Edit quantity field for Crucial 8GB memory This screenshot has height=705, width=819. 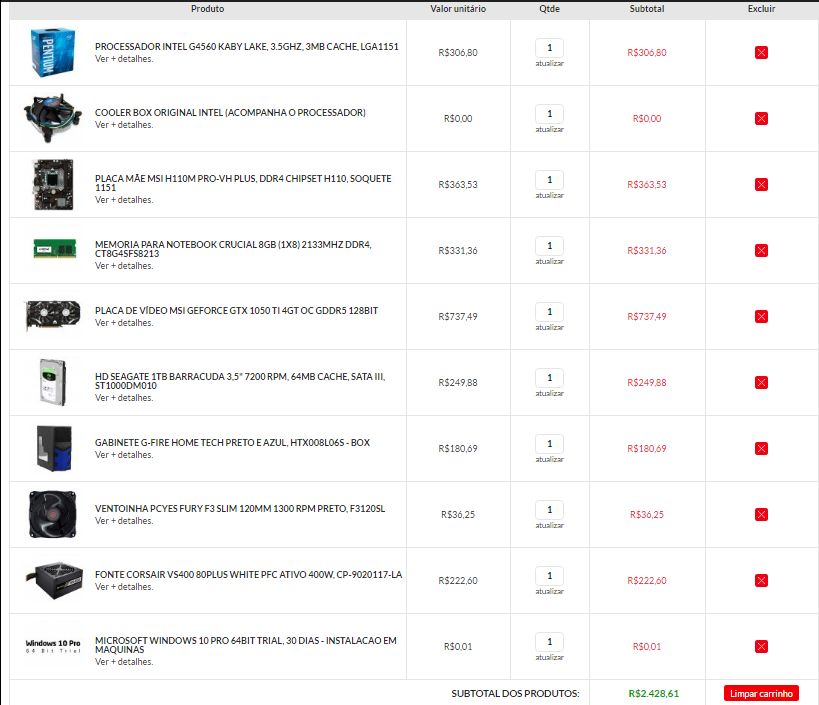click(549, 246)
